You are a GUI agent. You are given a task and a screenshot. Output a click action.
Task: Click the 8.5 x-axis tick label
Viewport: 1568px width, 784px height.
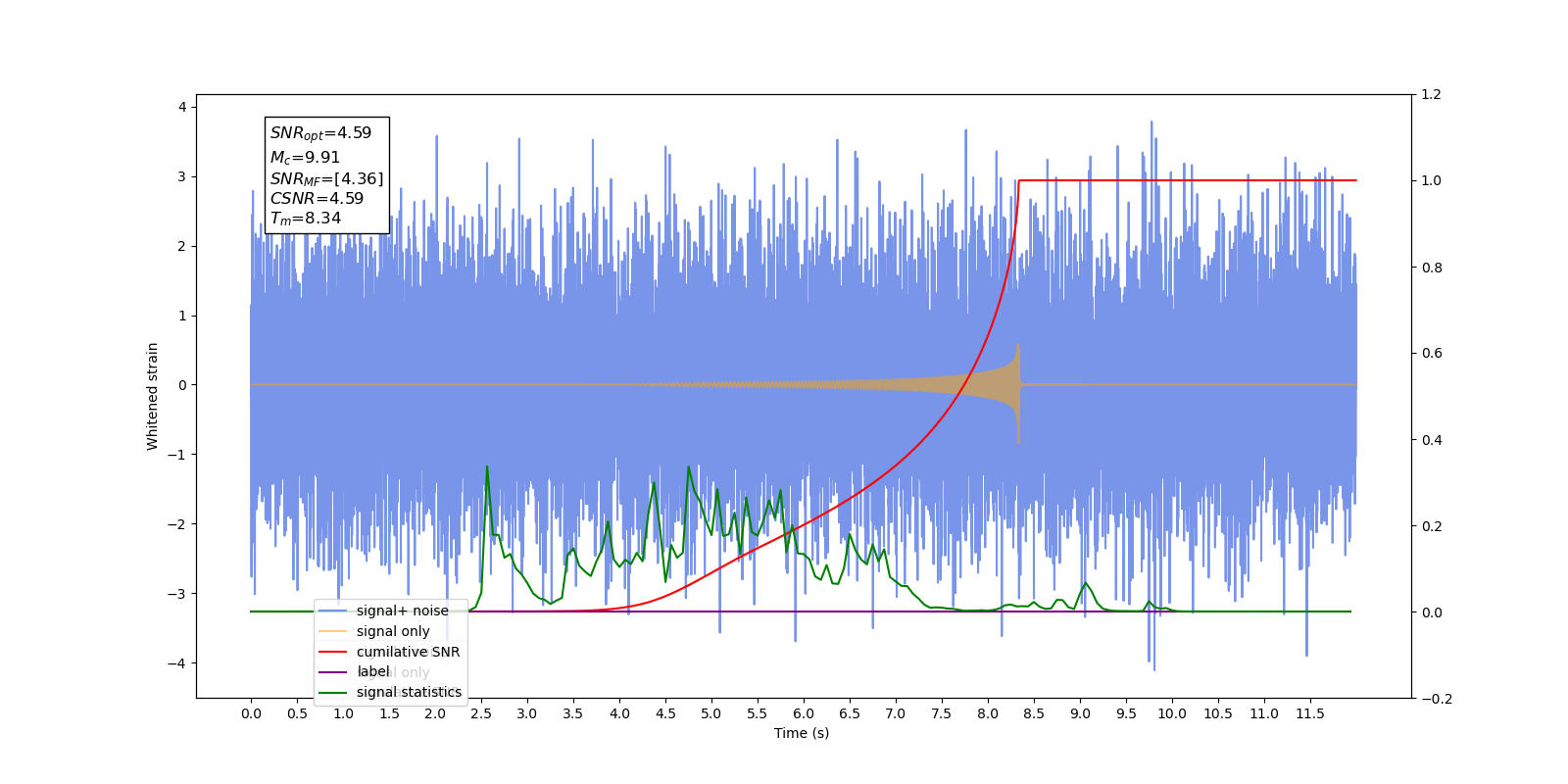pos(1034,713)
